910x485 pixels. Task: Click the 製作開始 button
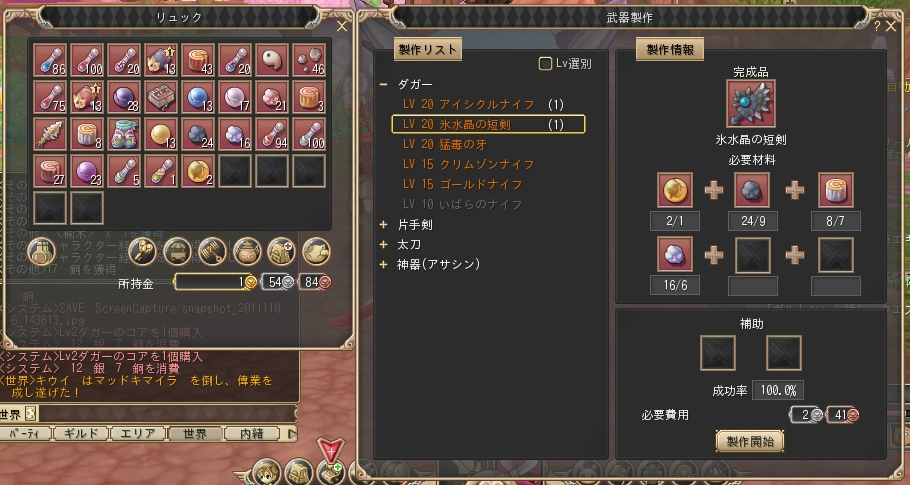coord(750,441)
